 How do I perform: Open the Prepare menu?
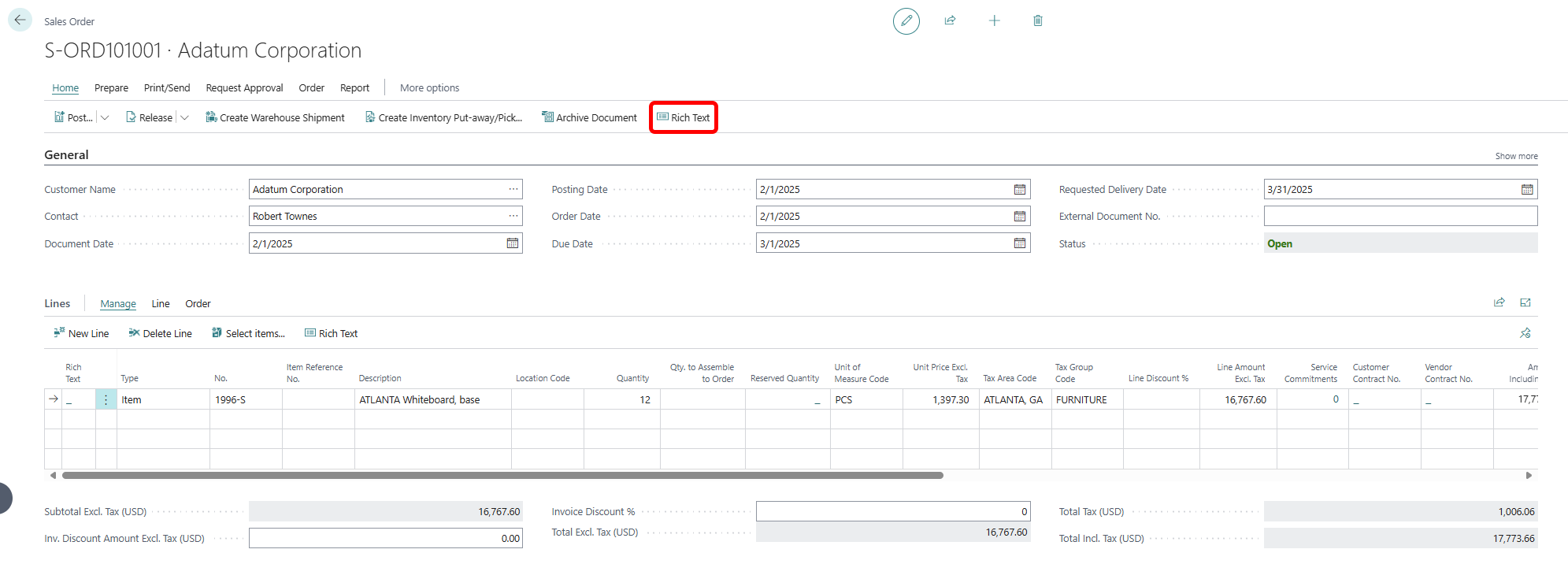(x=111, y=88)
